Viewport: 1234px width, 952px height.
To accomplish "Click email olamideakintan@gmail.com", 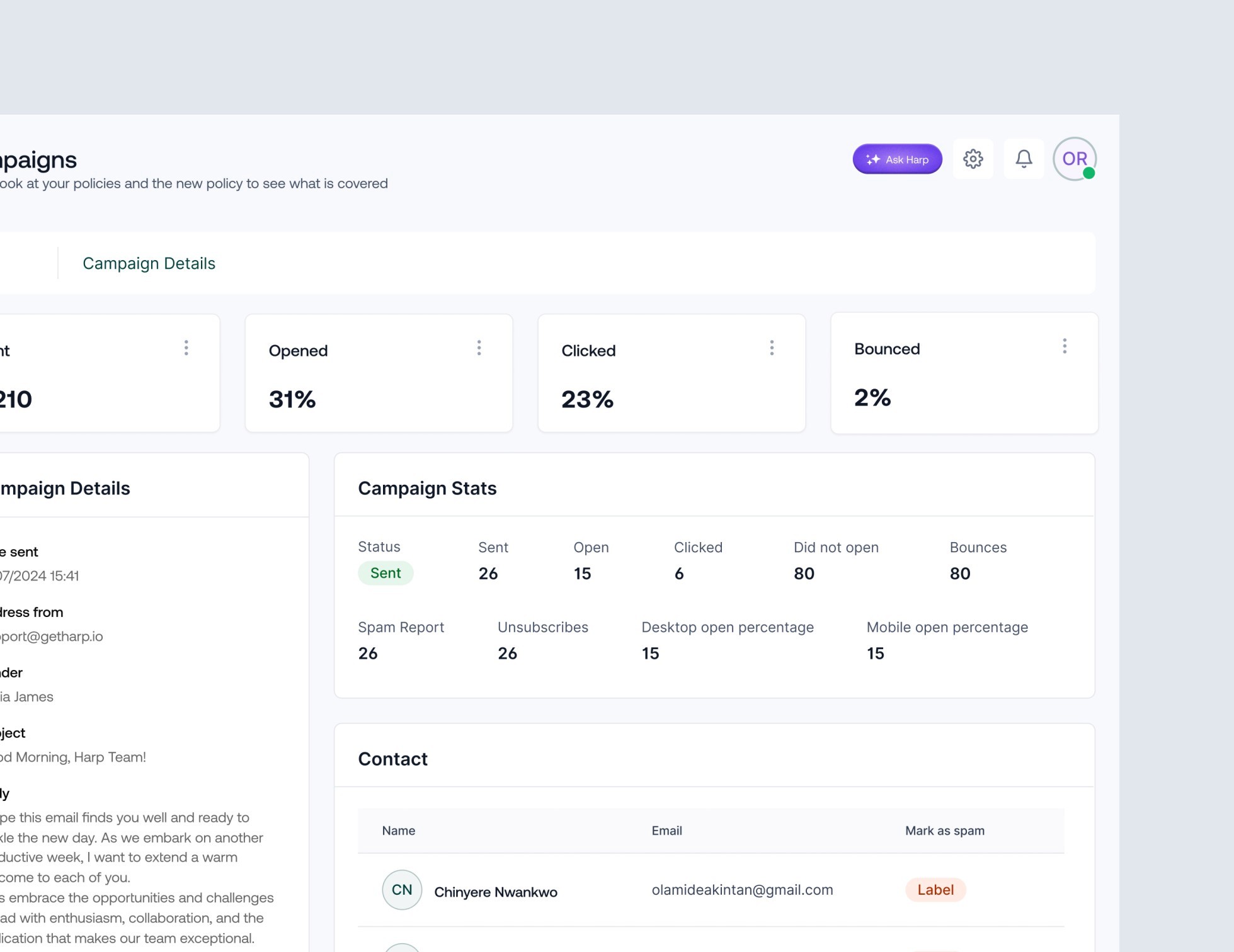I will pyautogui.click(x=742, y=890).
